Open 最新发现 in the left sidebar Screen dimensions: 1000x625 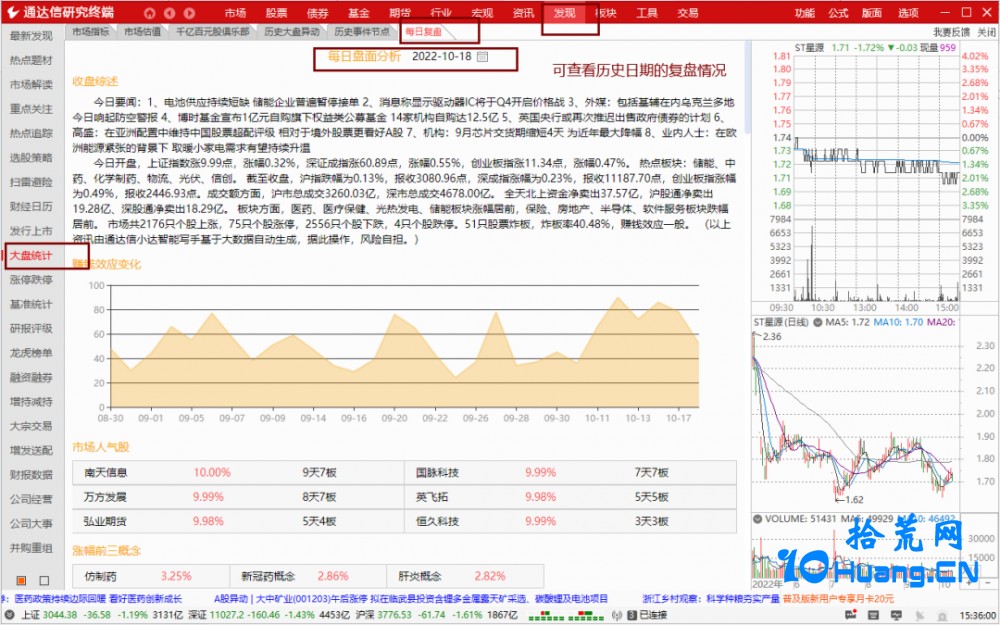click(31, 36)
